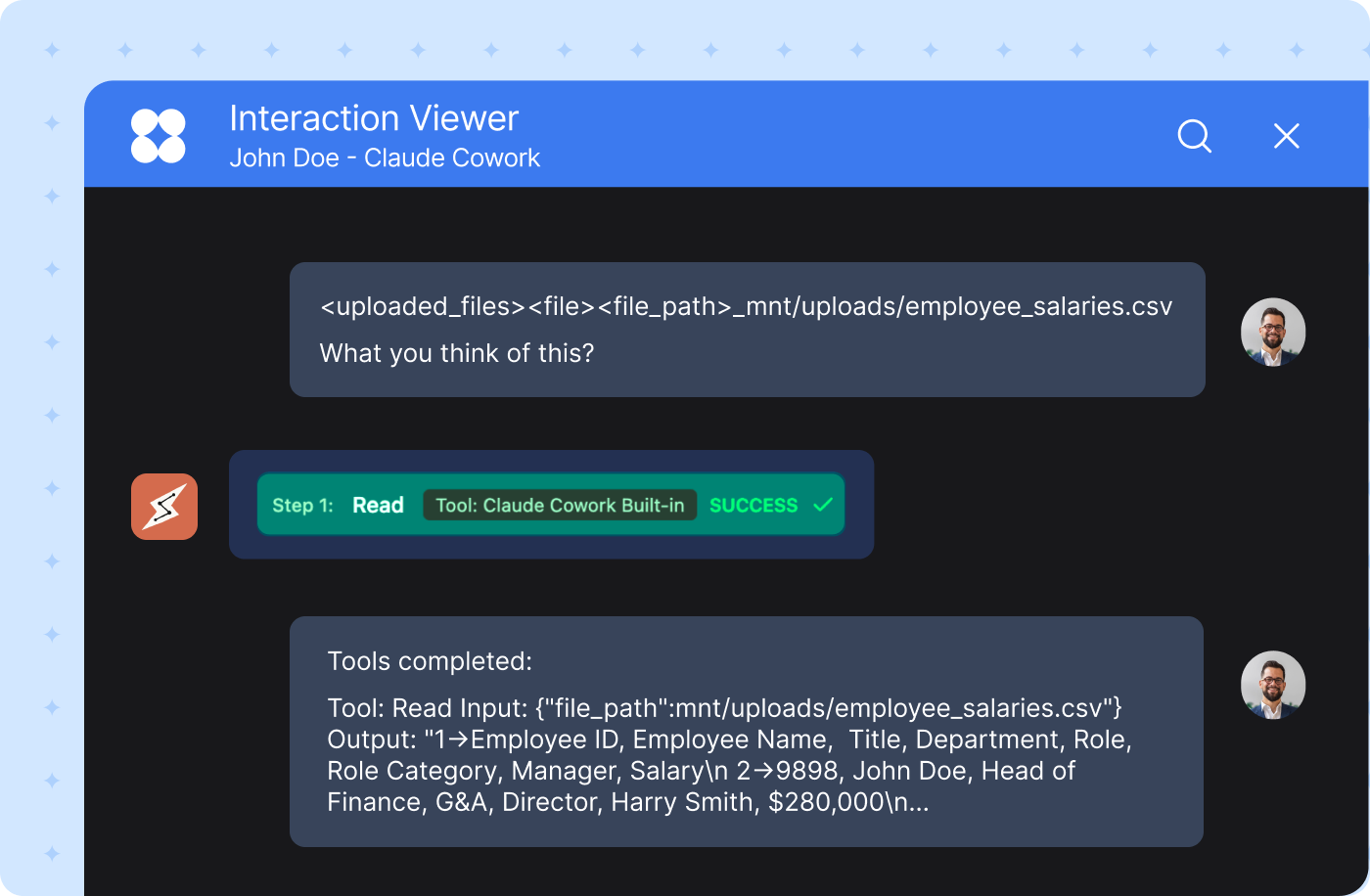Screen dimensions: 1370x896
Task: Open search with the magnifier icon
Action: point(1195,136)
